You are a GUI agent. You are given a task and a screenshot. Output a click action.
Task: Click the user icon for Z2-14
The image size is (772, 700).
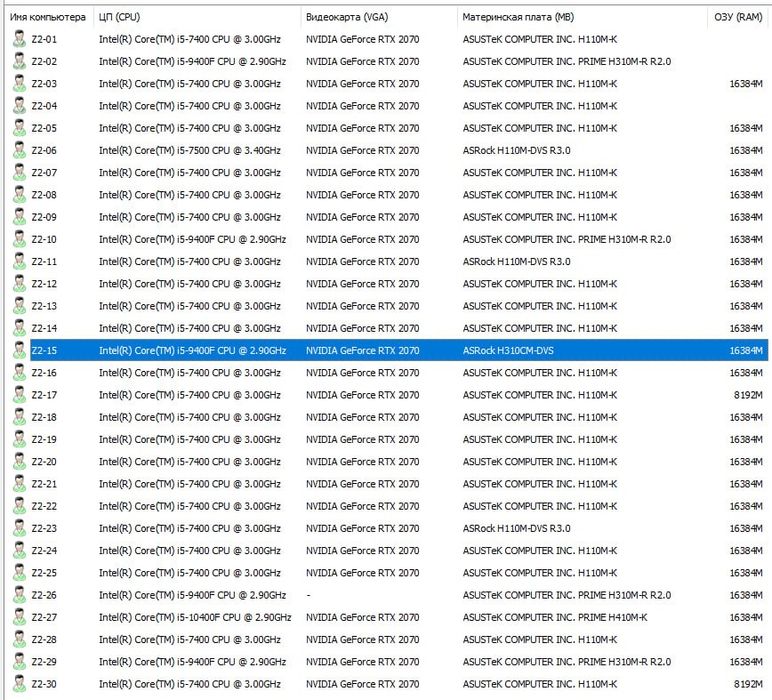tap(19, 328)
